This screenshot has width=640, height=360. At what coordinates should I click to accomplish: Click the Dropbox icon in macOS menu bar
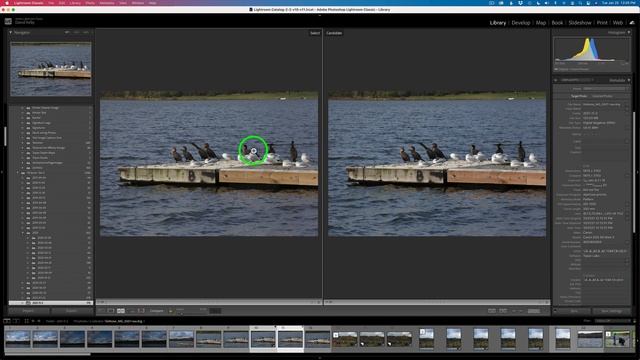(520, 3)
